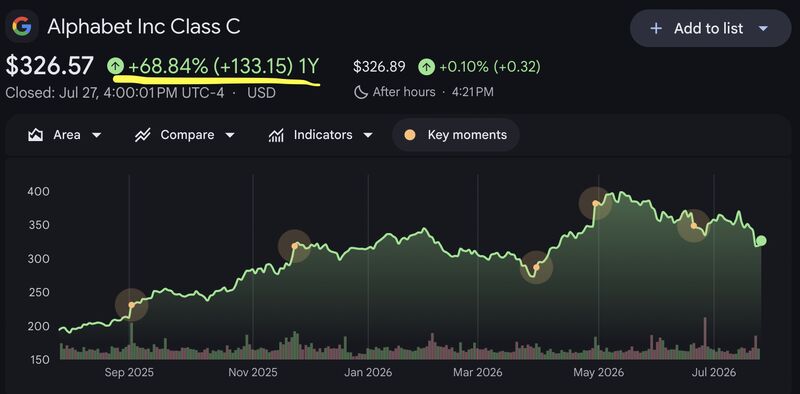Image resolution: width=800 pixels, height=394 pixels.
Task: Select the Nov 2025 key moment marker
Action: [x=294, y=246]
